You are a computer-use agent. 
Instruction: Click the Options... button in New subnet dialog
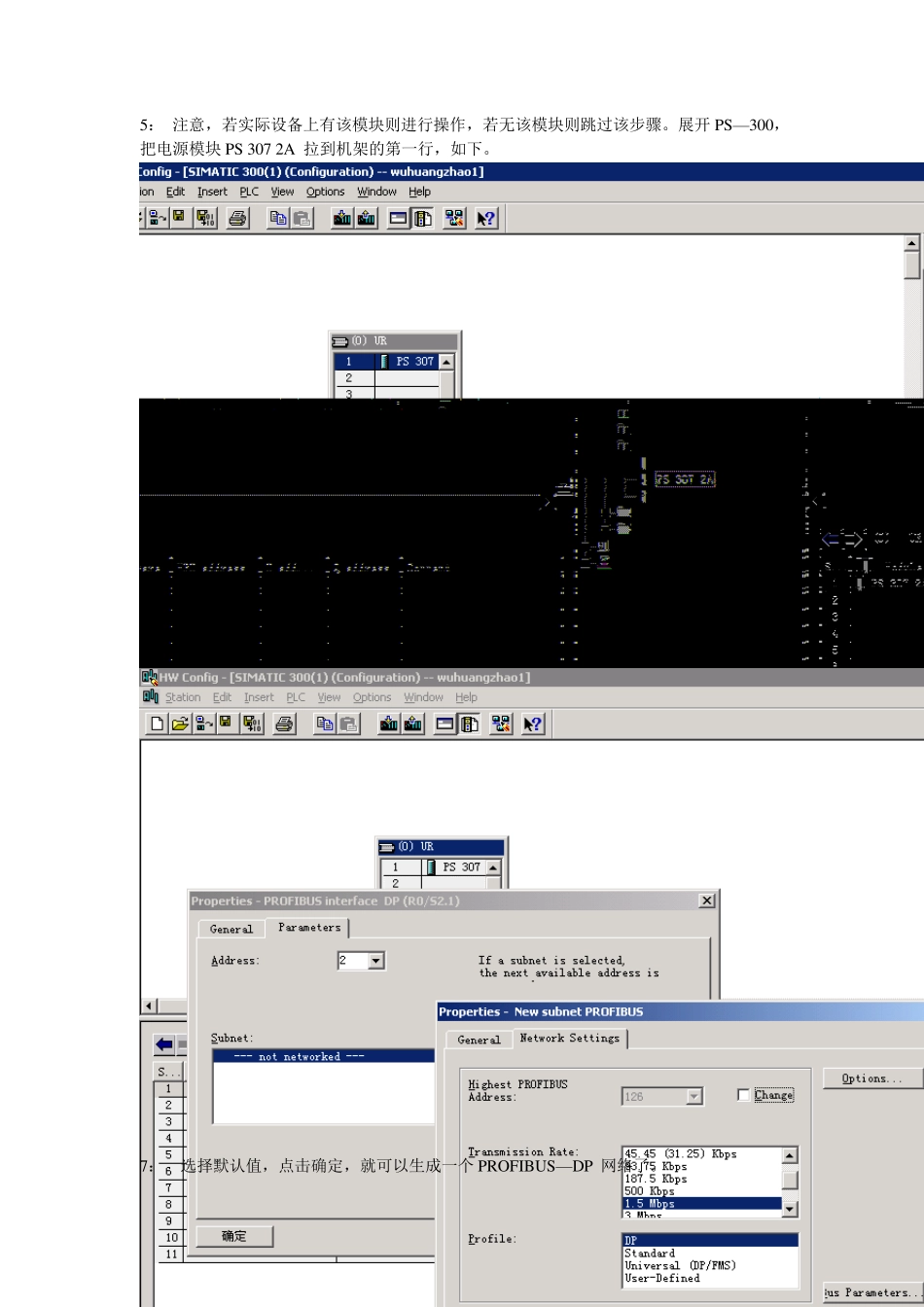coord(872,1078)
